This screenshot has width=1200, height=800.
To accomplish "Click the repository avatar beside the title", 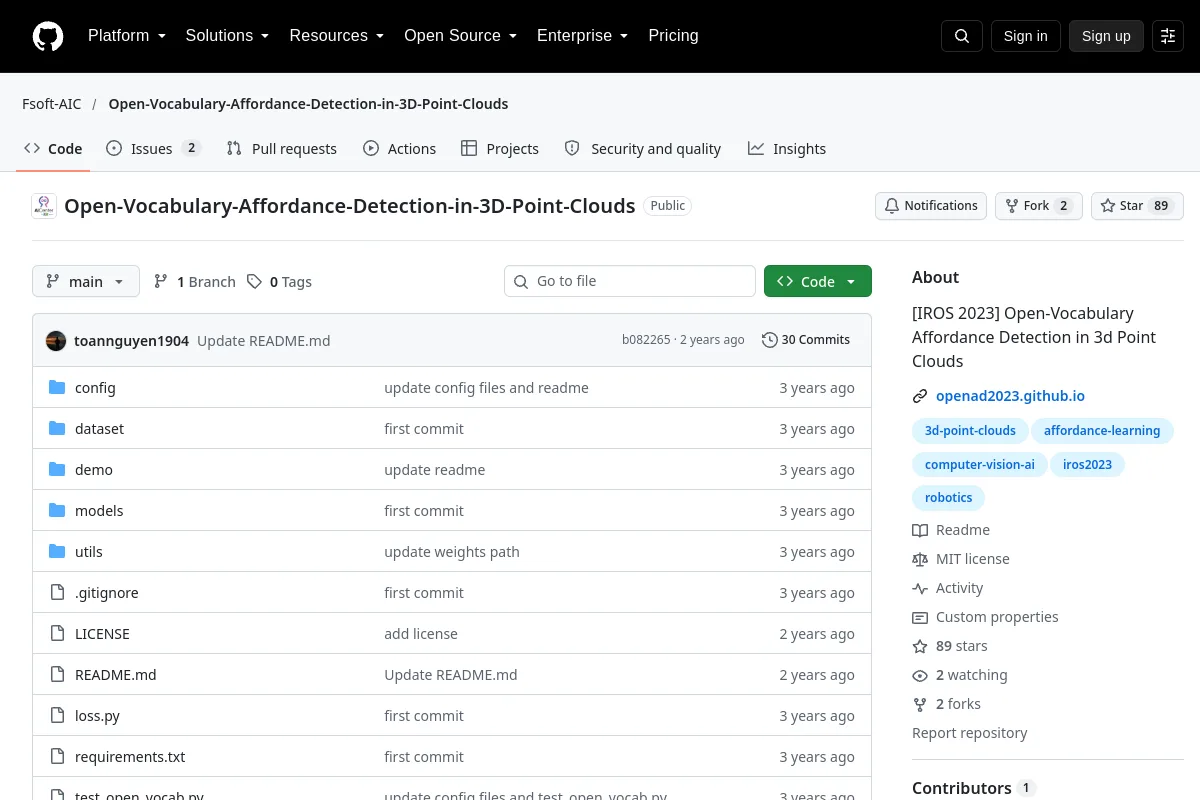I will [x=44, y=206].
